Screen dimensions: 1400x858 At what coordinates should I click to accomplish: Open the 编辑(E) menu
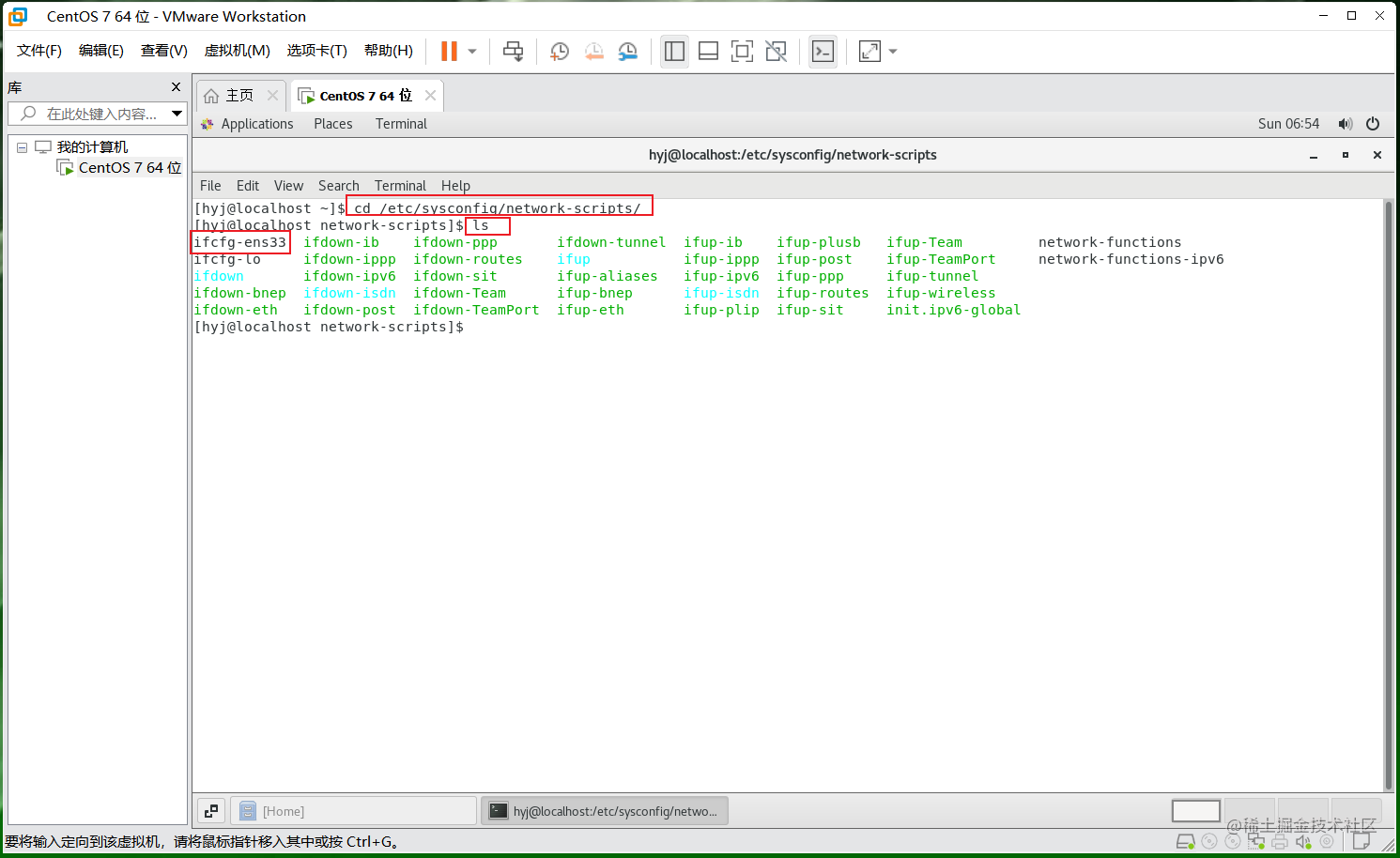pos(101,51)
